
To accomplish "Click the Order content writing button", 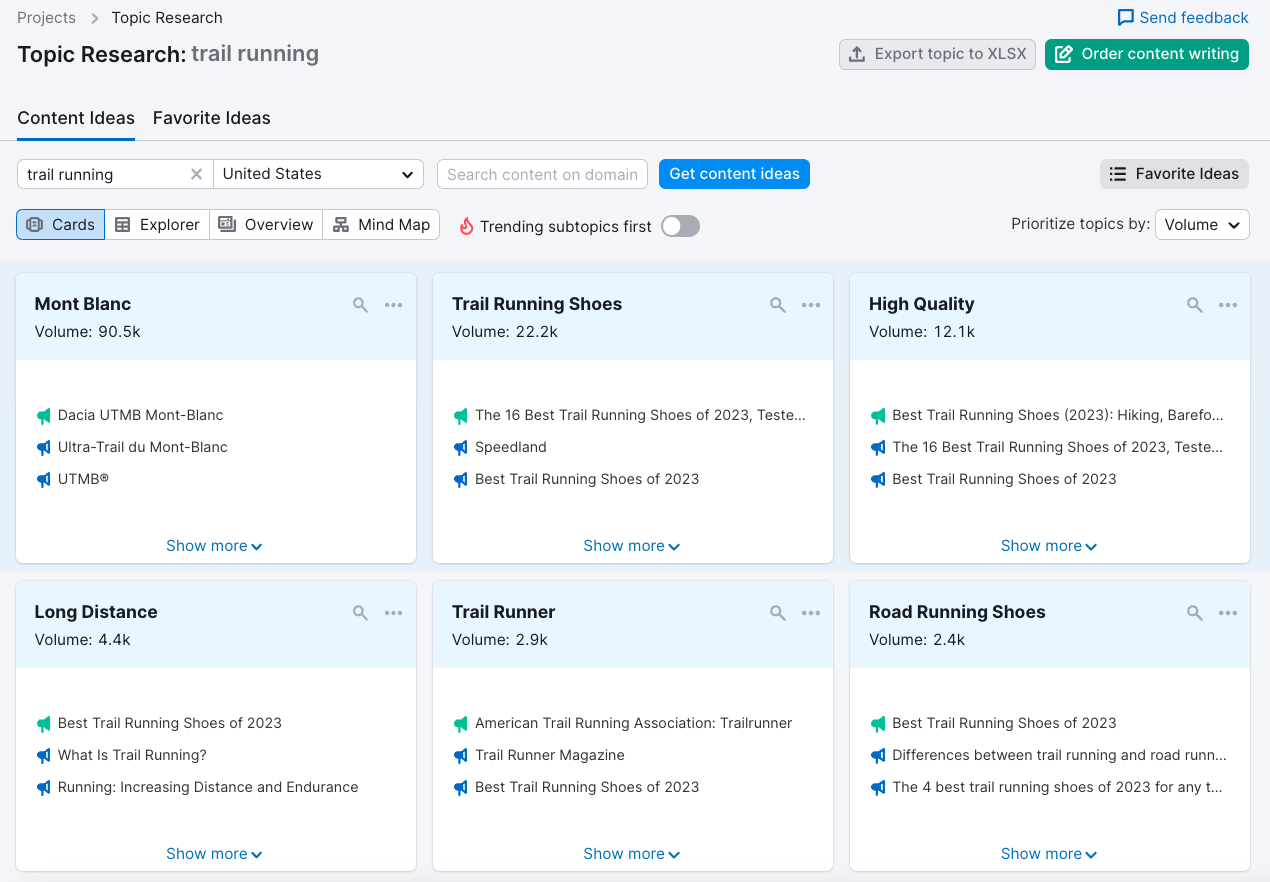I will point(1147,54).
